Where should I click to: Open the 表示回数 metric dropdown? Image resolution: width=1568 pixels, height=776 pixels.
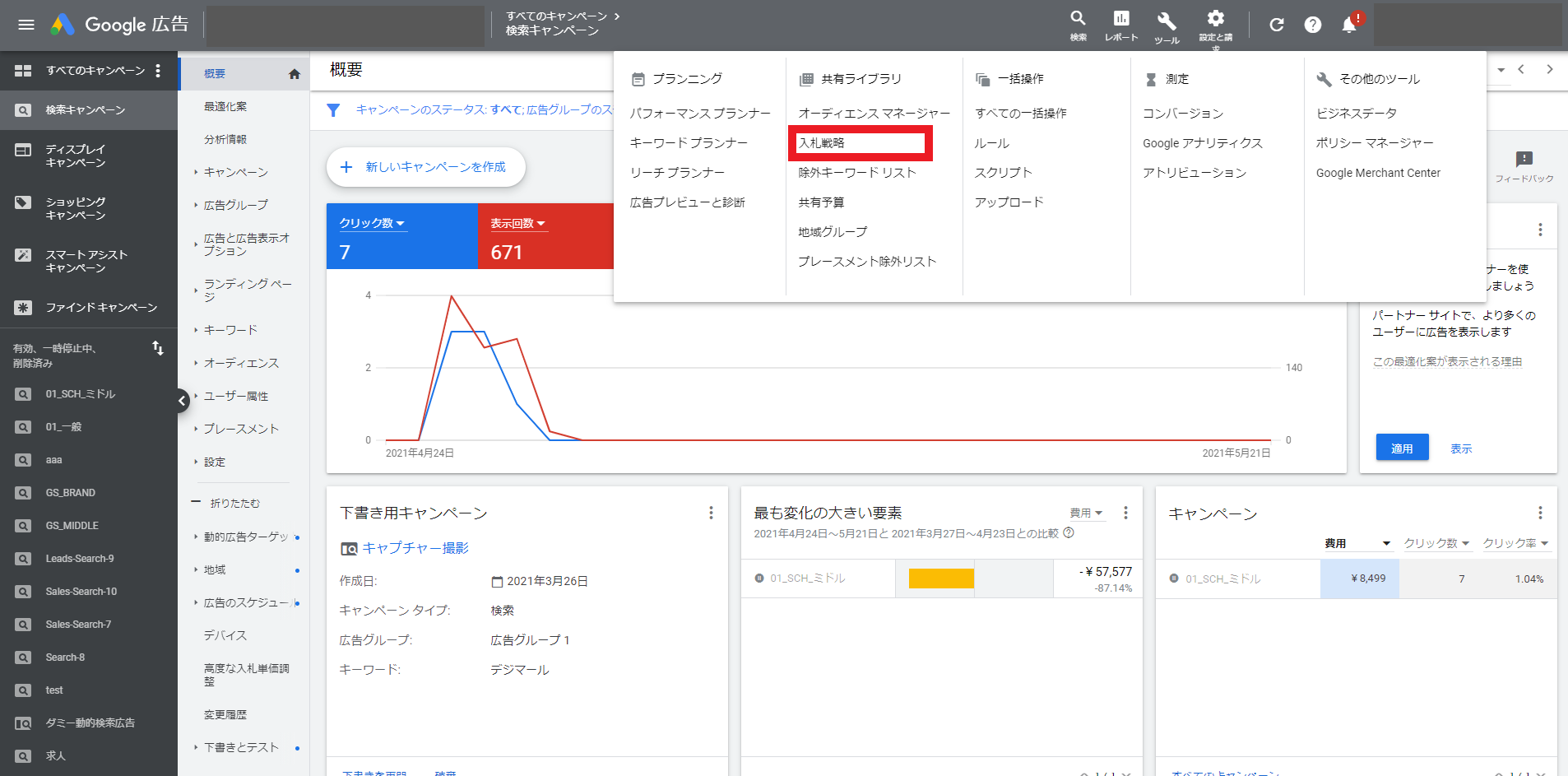pyautogui.click(x=518, y=224)
